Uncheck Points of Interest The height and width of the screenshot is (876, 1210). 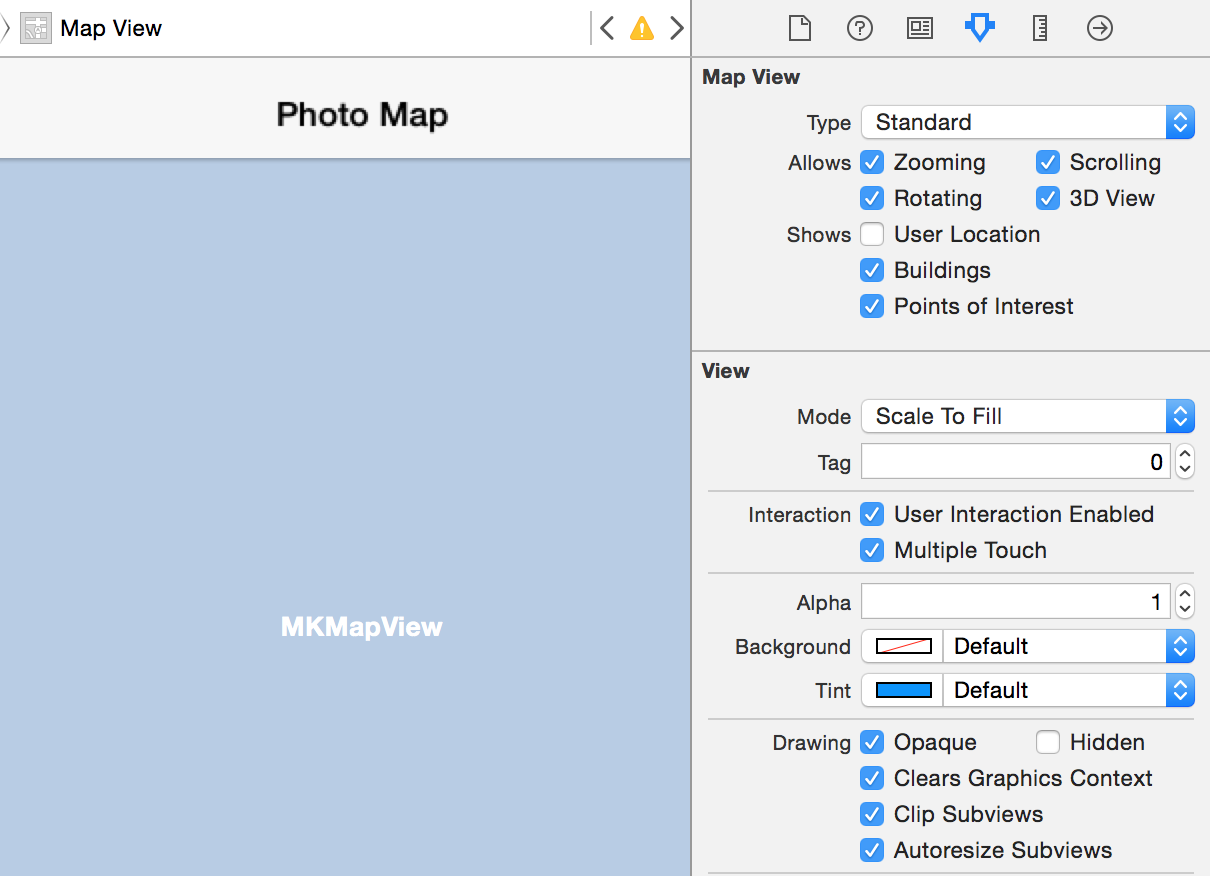(x=871, y=306)
